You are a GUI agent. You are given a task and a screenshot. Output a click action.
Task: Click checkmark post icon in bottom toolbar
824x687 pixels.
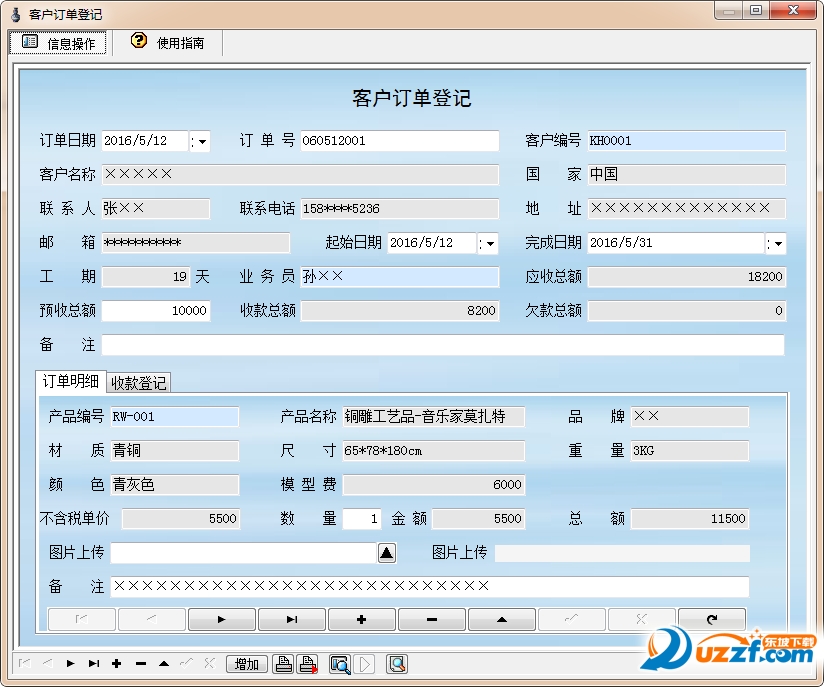[x=187, y=663]
